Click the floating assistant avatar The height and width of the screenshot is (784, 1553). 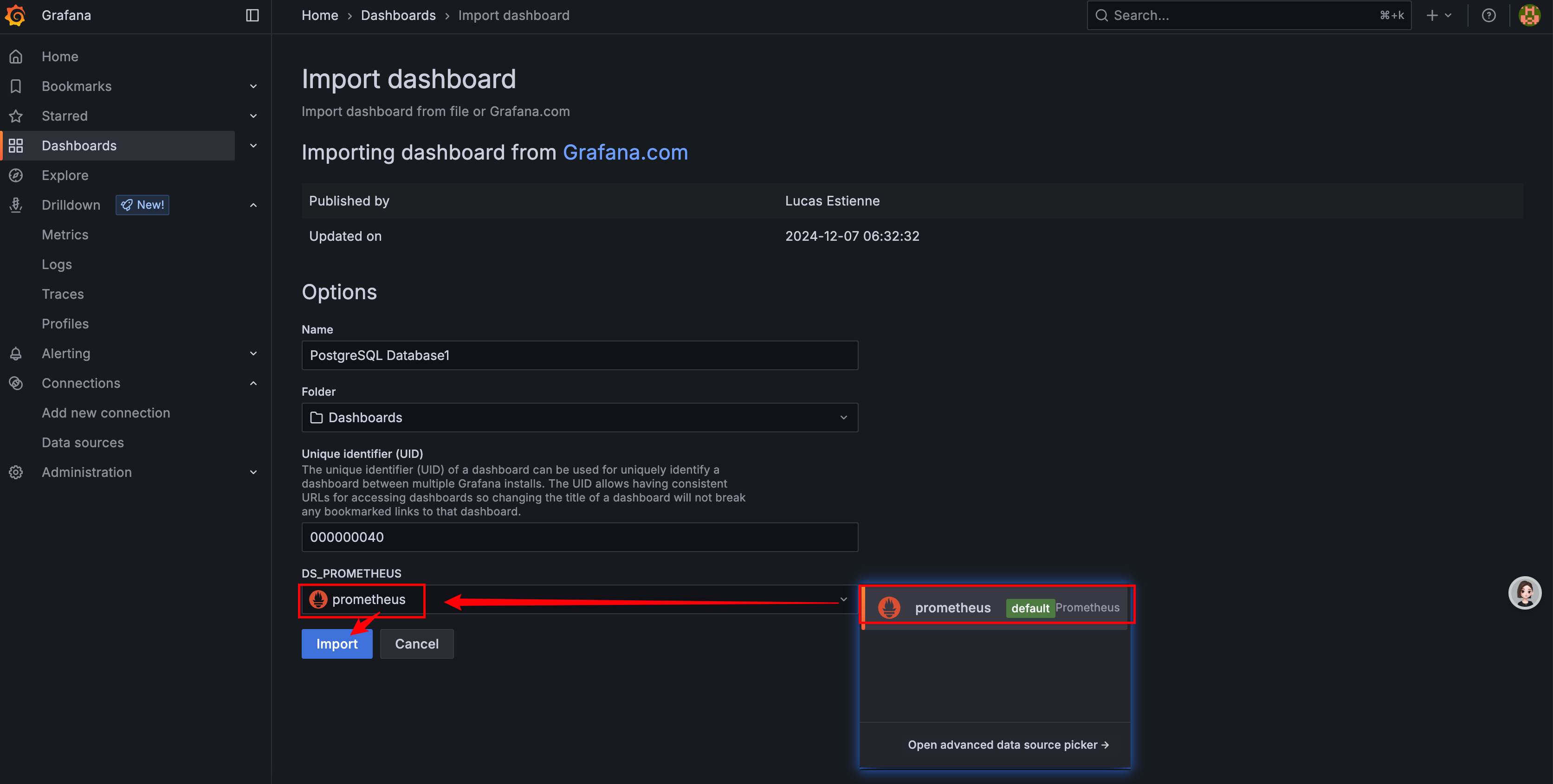click(1525, 592)
